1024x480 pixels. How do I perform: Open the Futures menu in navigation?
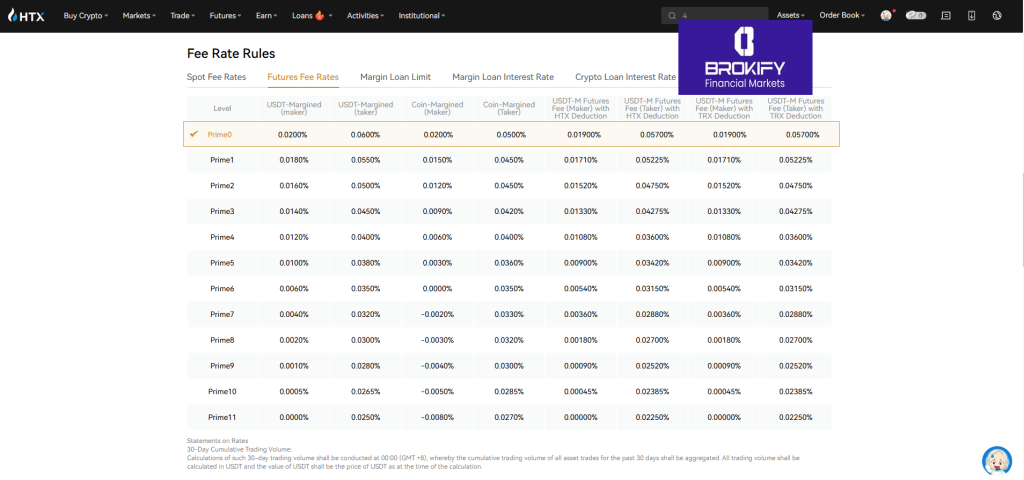[x=230, y=16]
